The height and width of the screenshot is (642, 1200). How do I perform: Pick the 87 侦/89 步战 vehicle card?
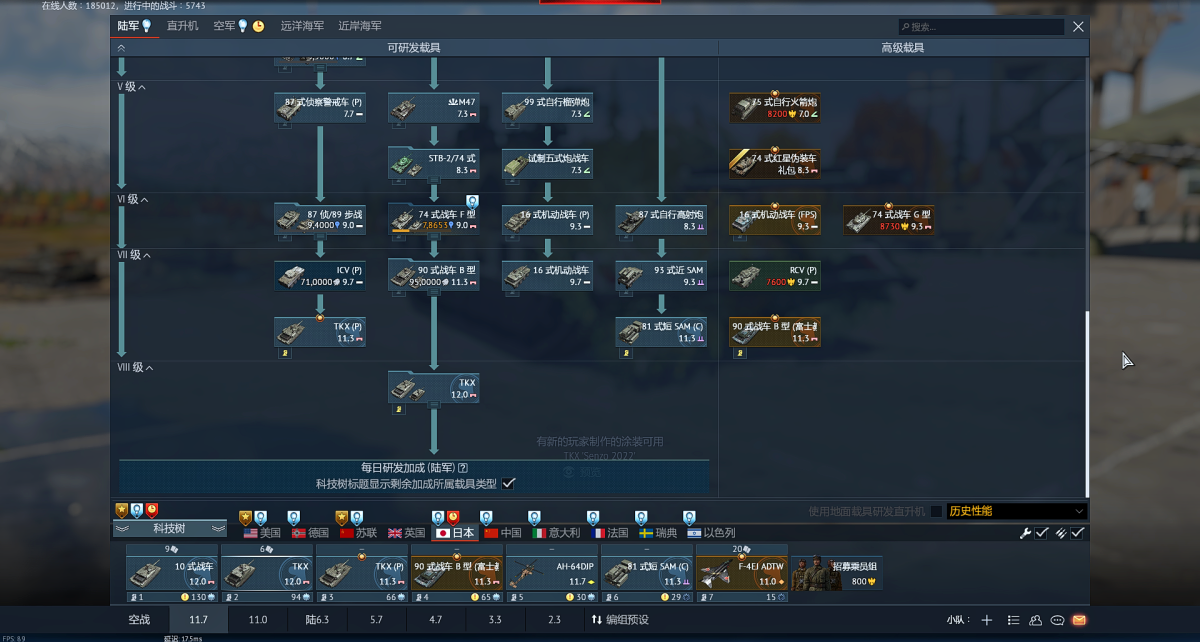320,219
